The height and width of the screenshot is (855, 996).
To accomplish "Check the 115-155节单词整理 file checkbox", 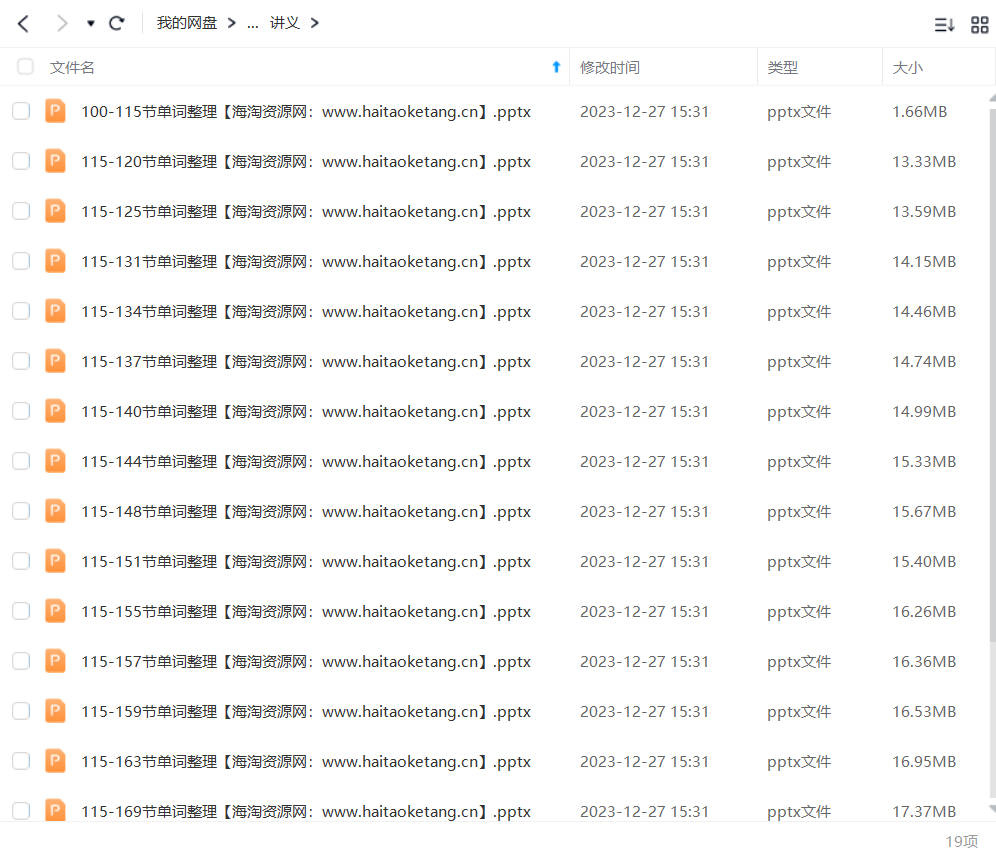I will tap(21, 611).
